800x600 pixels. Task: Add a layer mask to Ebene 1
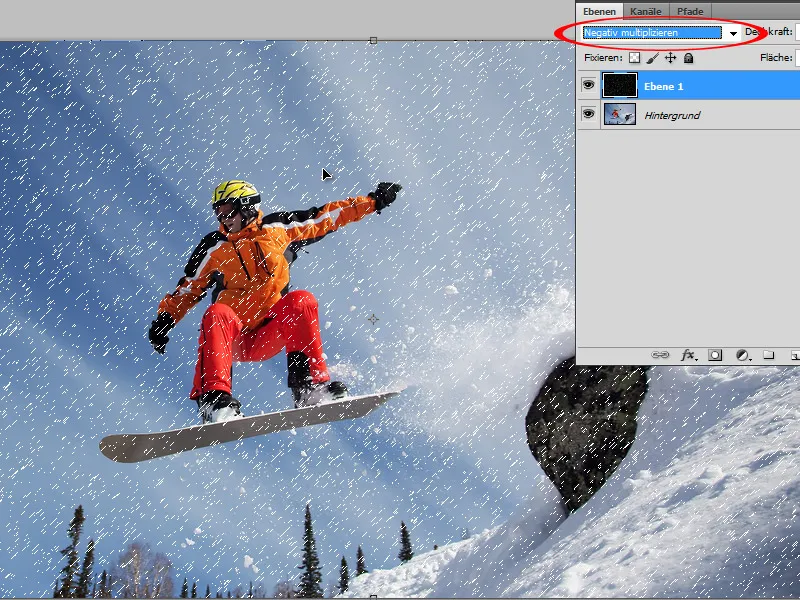[714, 354]
